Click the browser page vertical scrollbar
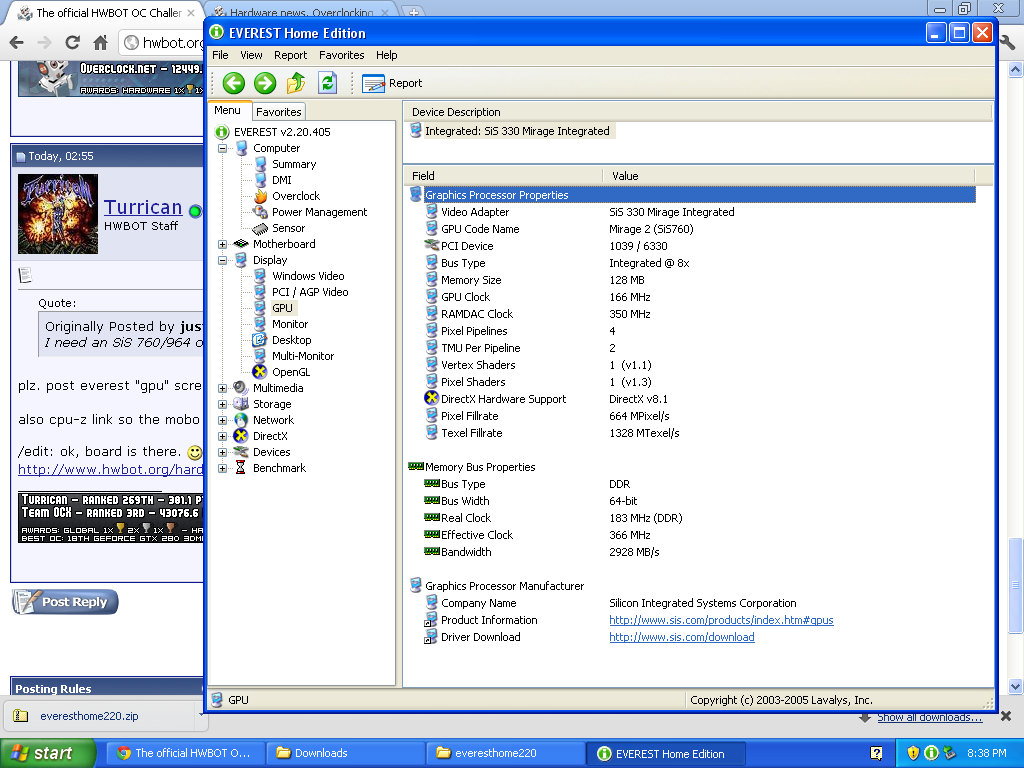 coord(1015,584)
